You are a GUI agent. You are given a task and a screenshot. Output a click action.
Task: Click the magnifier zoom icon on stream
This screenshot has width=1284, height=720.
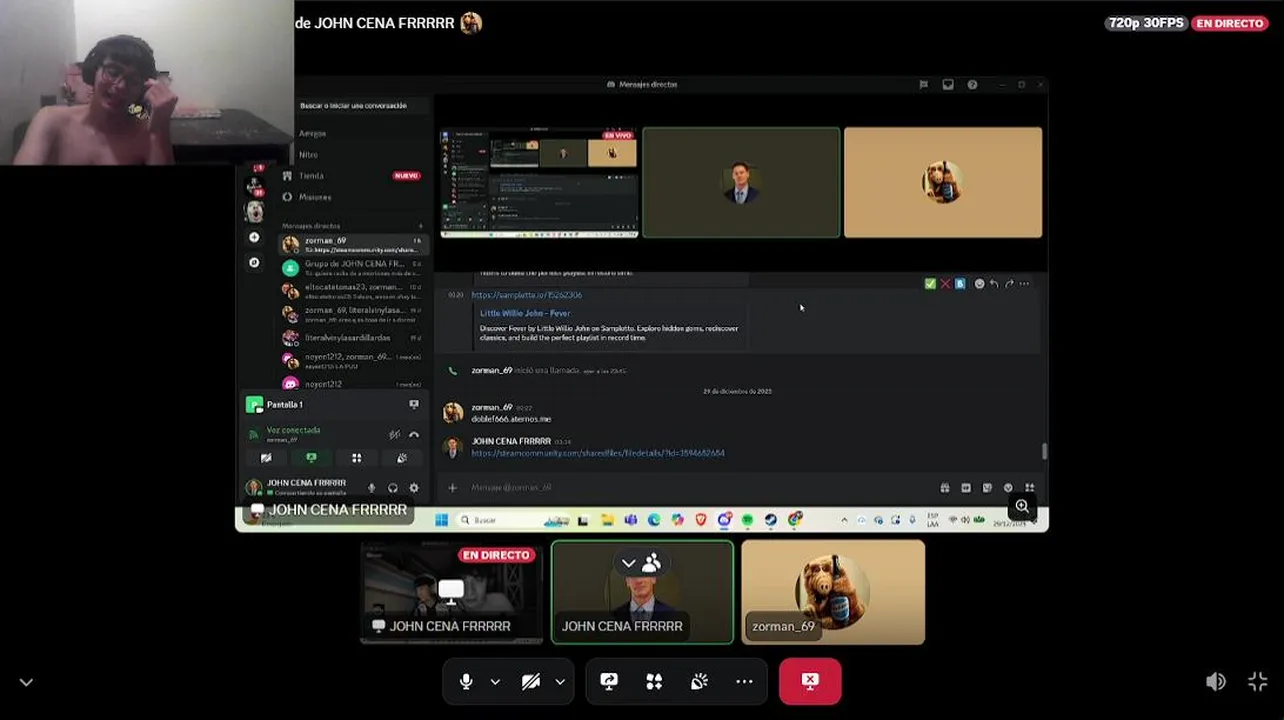click(1022, 506)
